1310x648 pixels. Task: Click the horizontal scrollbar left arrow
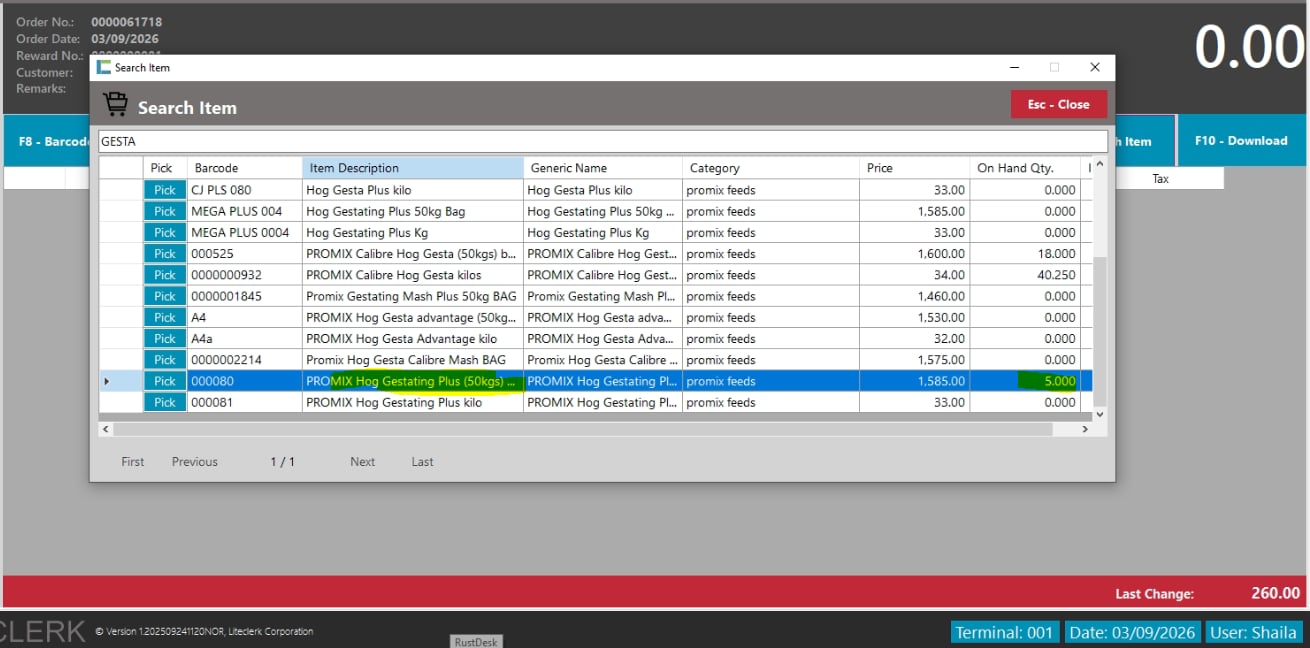click(105, 429)
